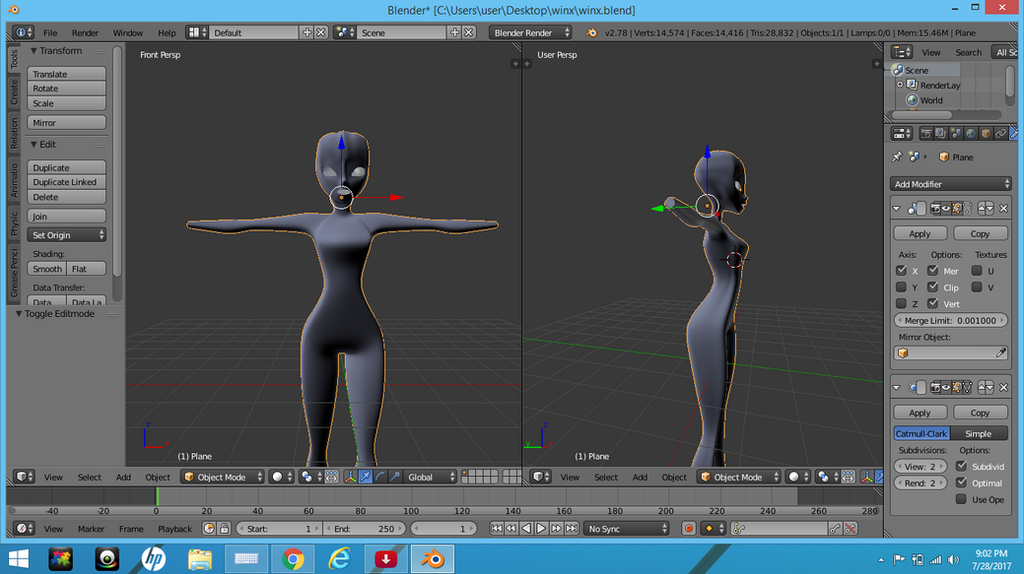The image size is (1024, 574).
Task: Toggle the Mer (Merge) option checkbox
Action: click(x=933, y=270)
